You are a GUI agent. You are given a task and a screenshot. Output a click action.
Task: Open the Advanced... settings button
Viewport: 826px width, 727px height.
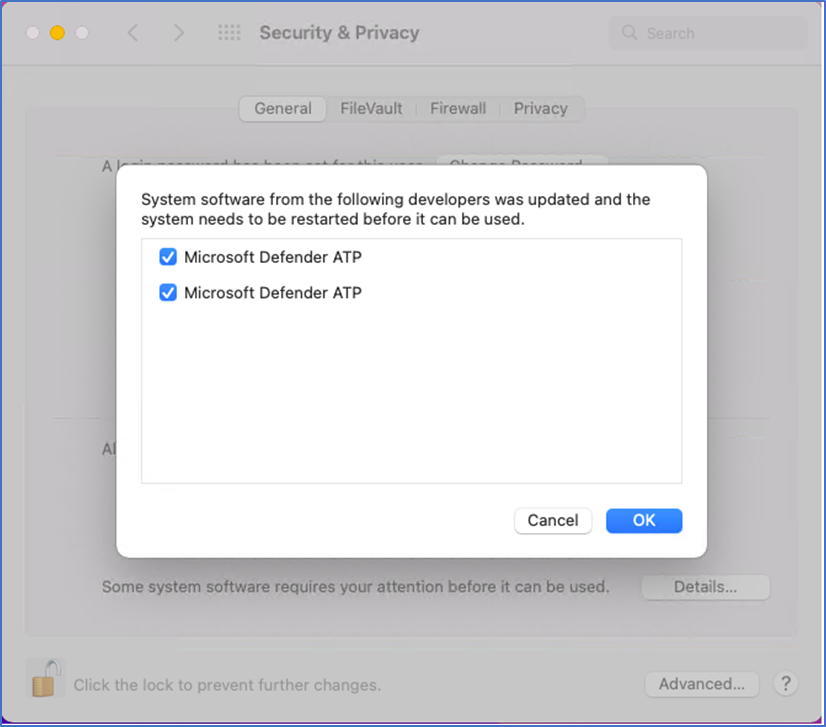click(702, 684)
